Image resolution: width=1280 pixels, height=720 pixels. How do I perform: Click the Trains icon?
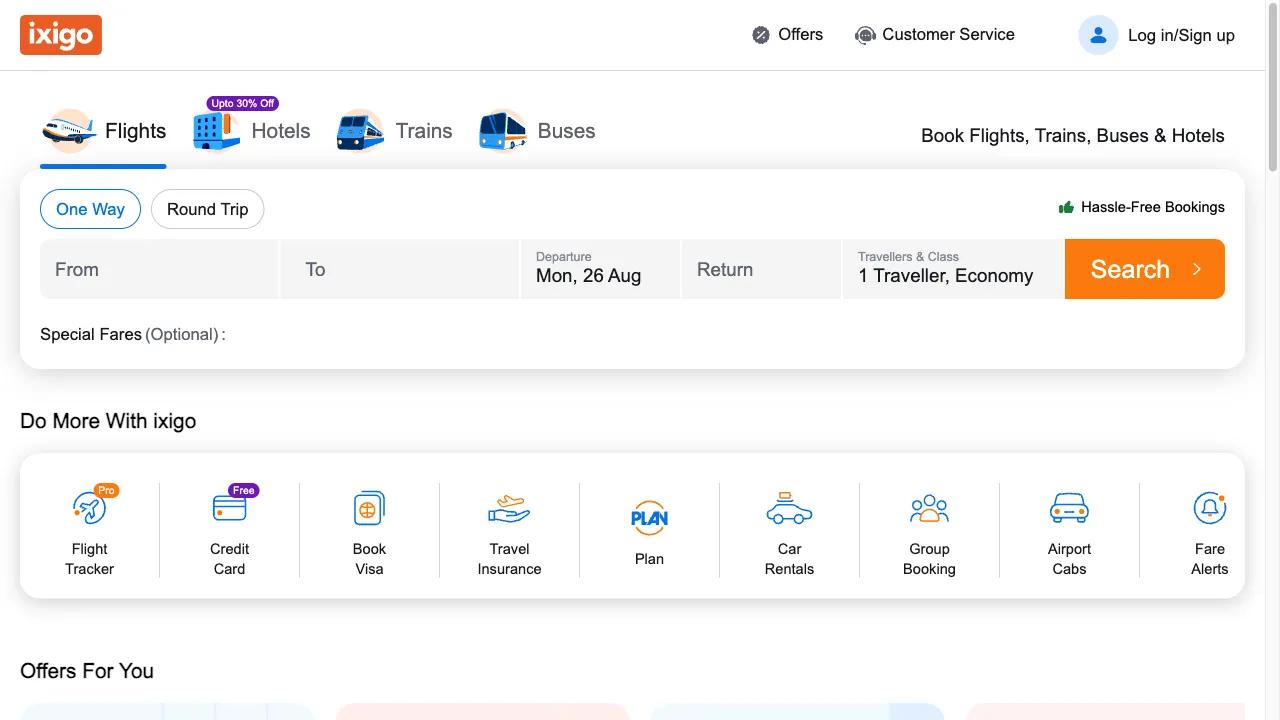[x=360, y=131]
